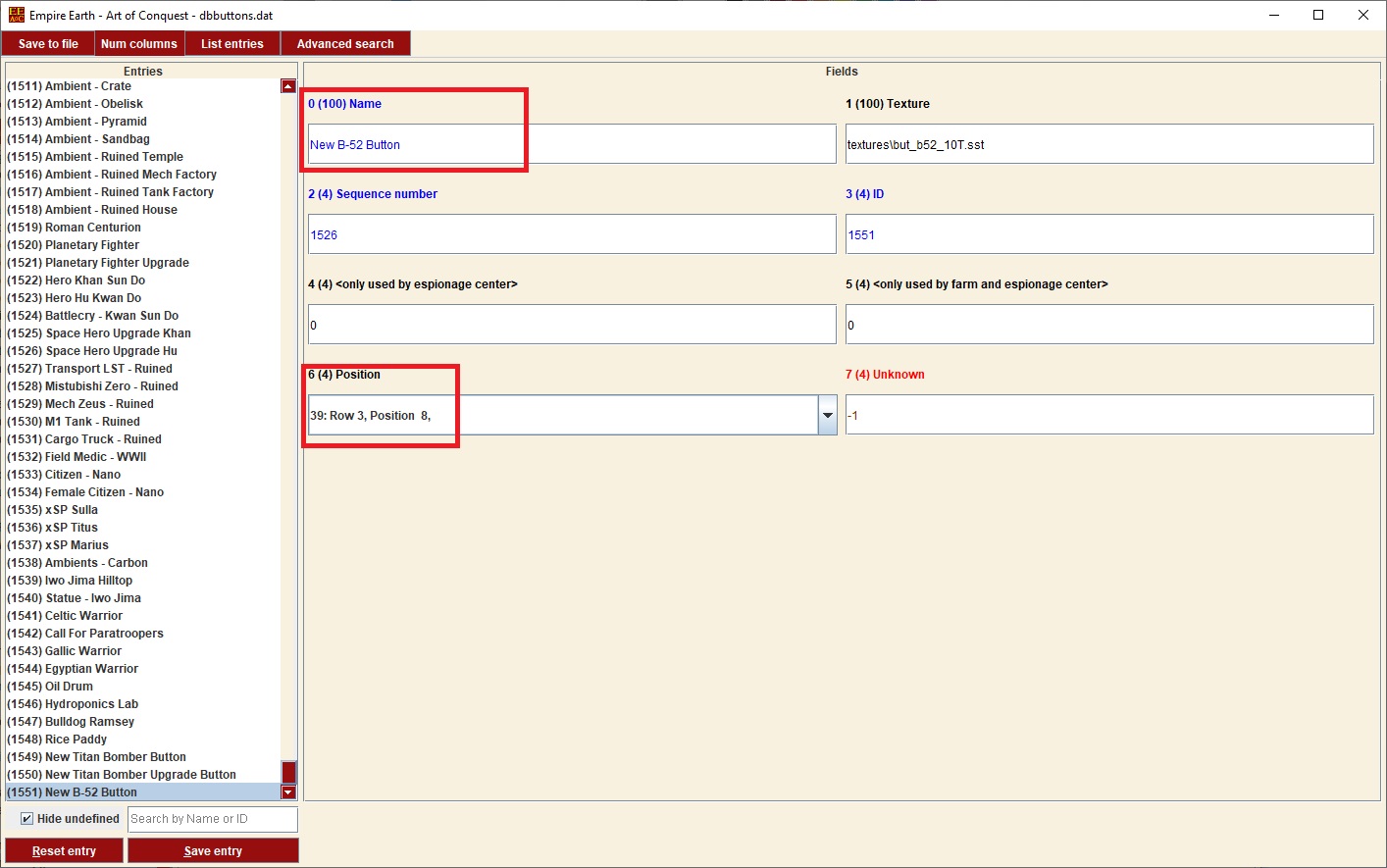Select the Position combo box value
Image resolution: width=1387 pixels, height=868 pixels.
point(563,415)
